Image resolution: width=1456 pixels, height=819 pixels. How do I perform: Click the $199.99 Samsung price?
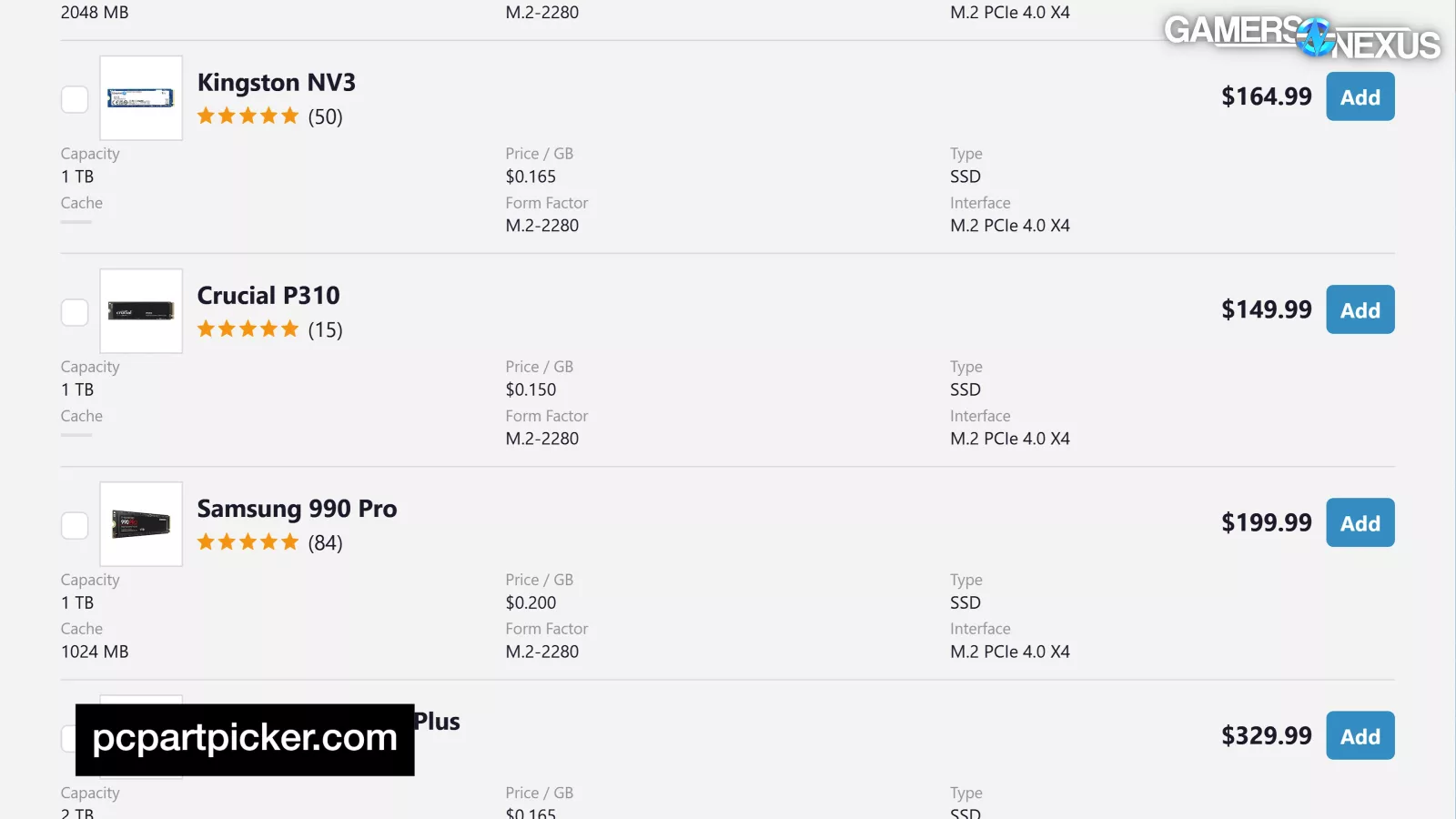(x=1266, y=522)
